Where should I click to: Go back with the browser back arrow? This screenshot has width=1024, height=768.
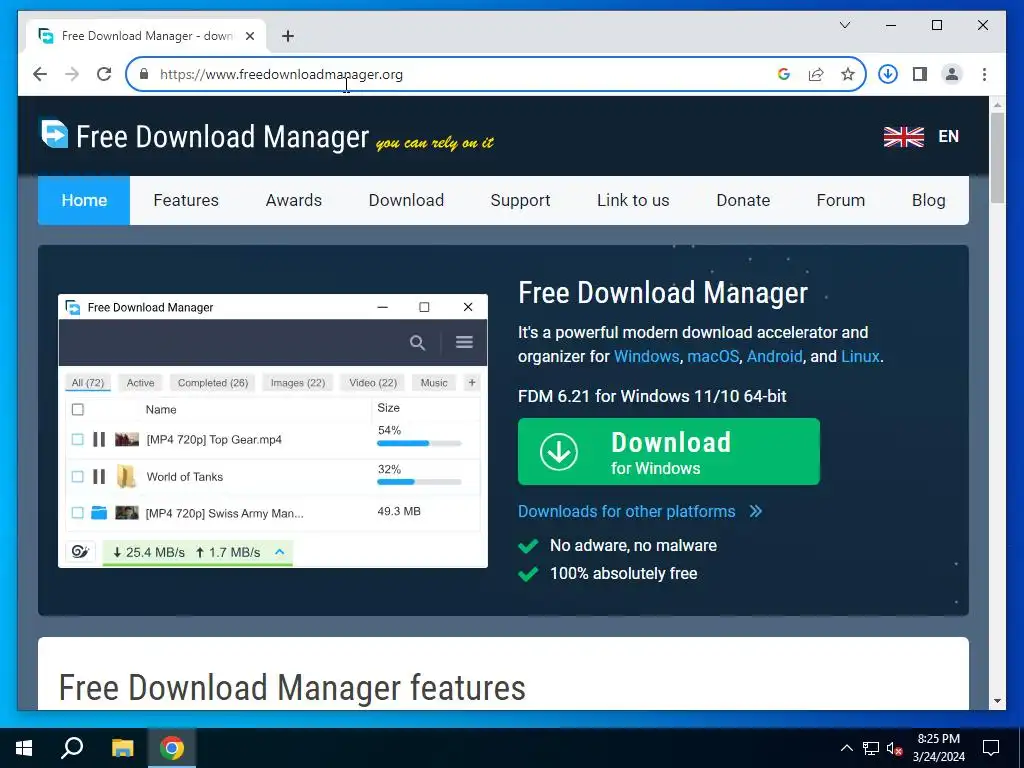[40, 74]
